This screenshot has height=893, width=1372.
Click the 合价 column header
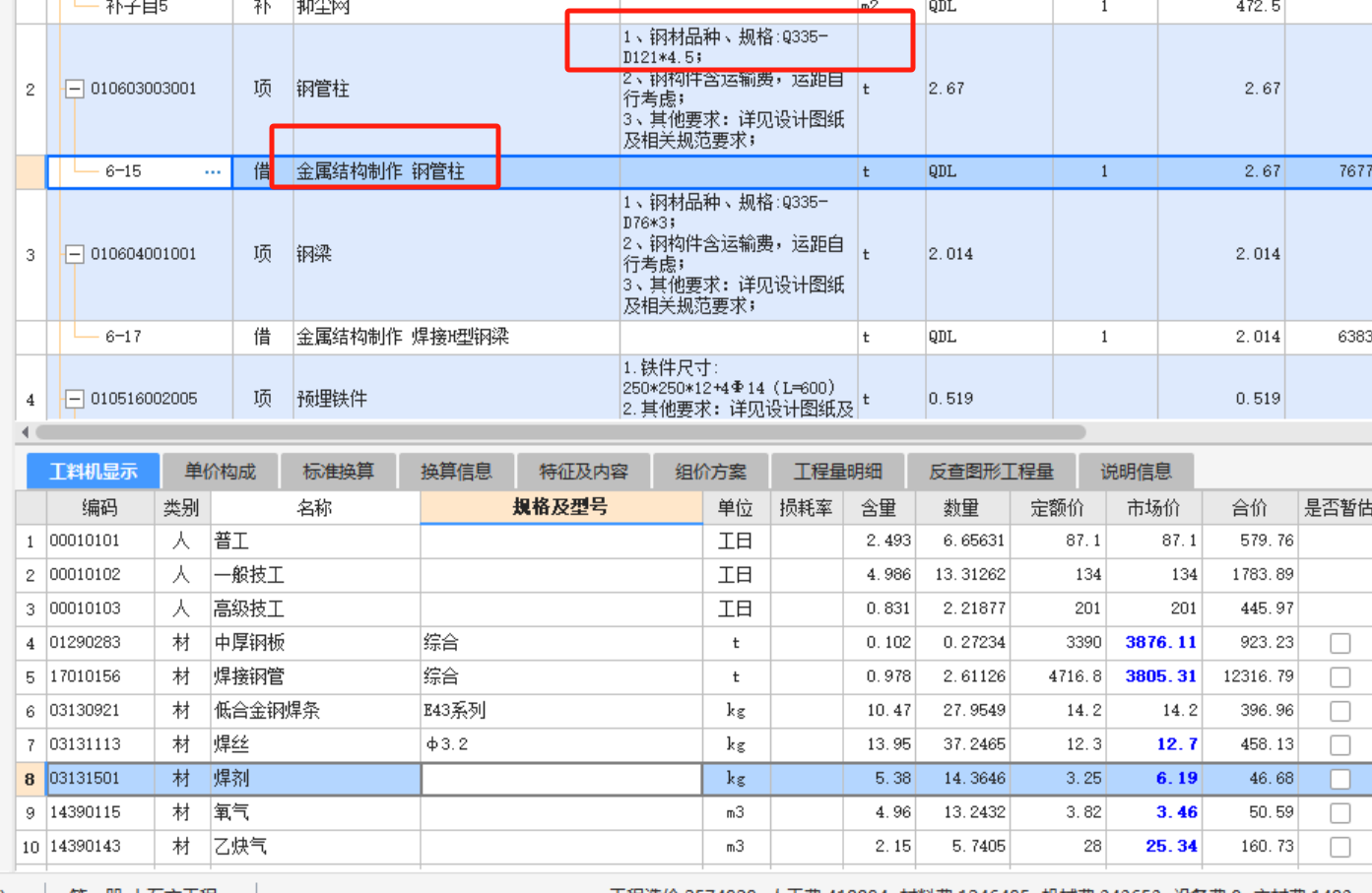(x=1250, y=507)
